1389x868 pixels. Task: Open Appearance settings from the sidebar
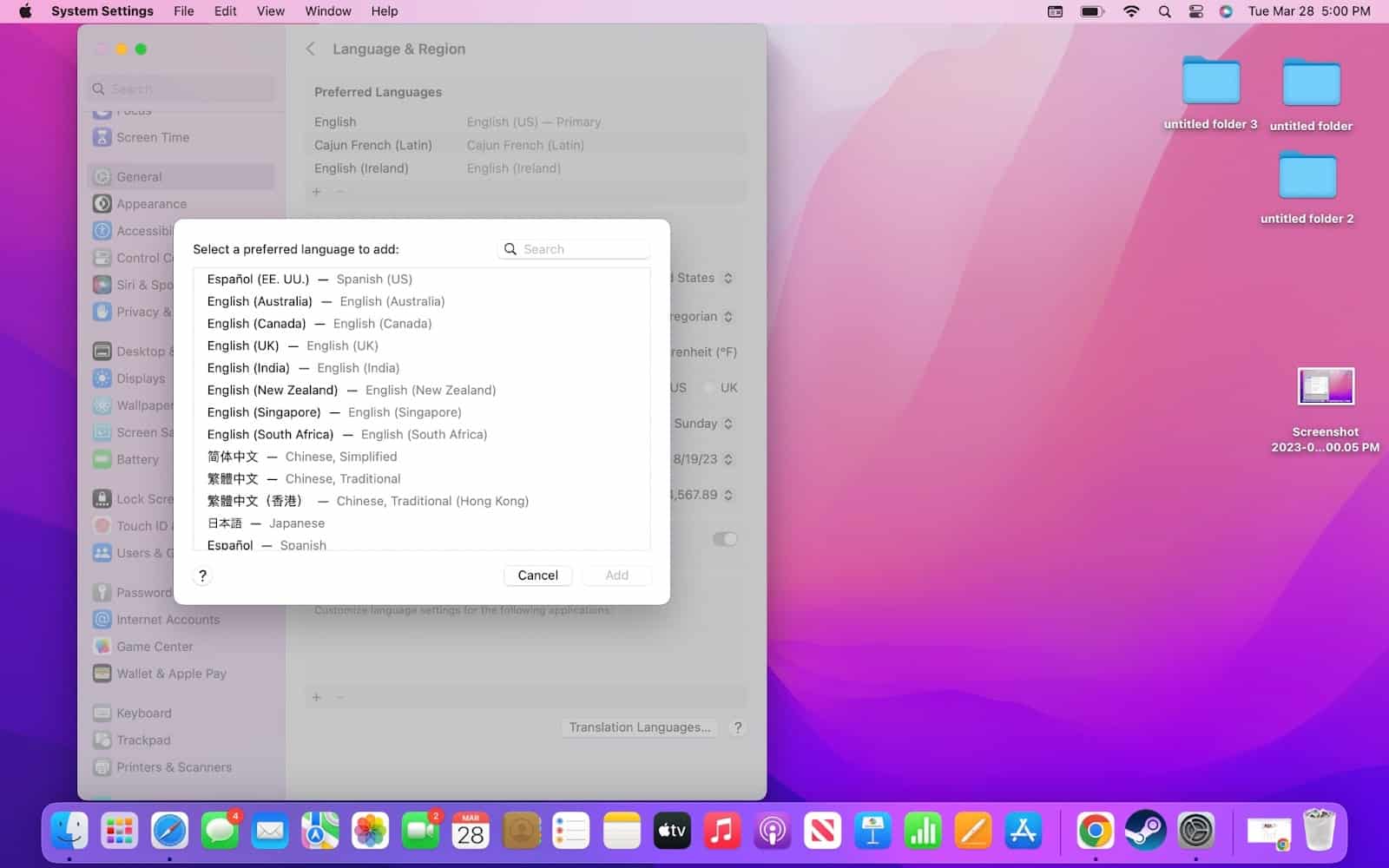click(x=152, y=203)
